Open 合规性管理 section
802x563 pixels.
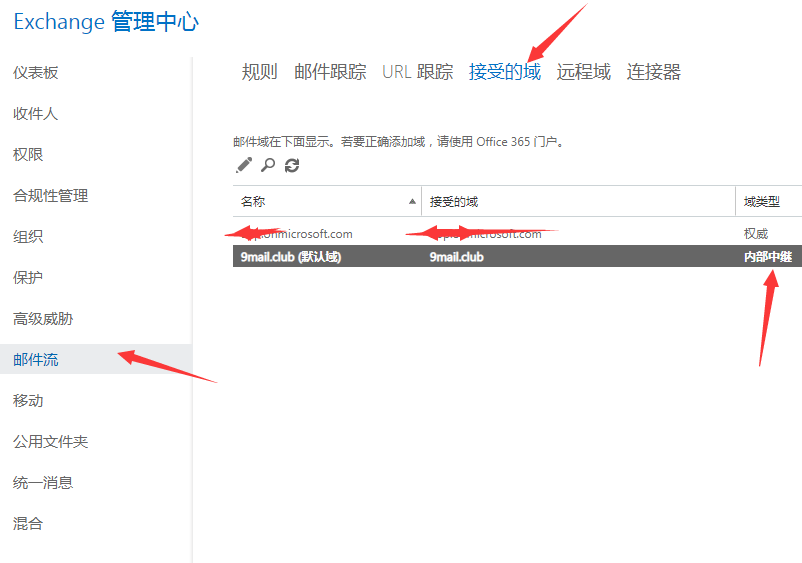[51, 195]
